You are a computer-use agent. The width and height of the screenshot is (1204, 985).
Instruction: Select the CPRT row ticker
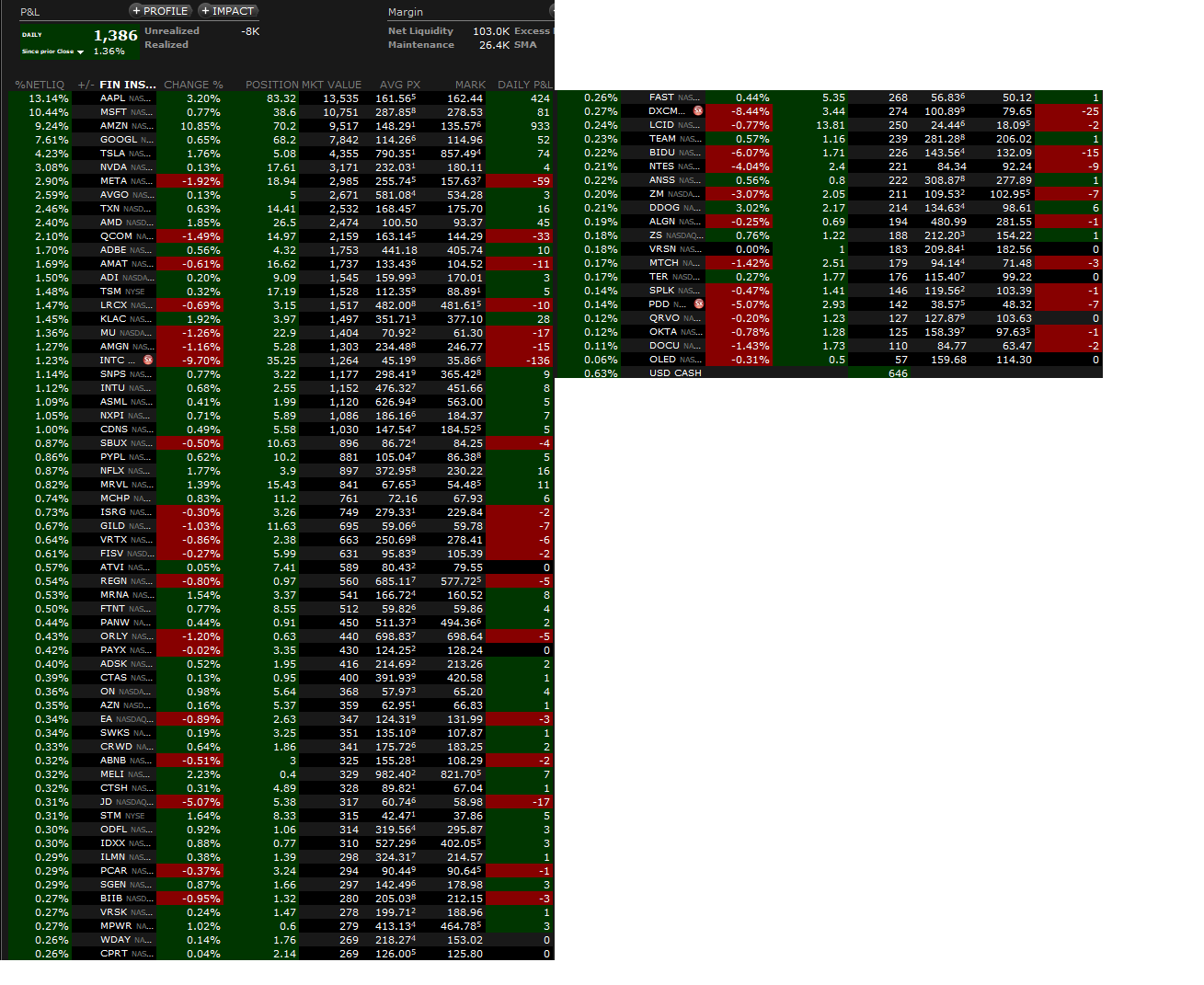pos(113,954)
